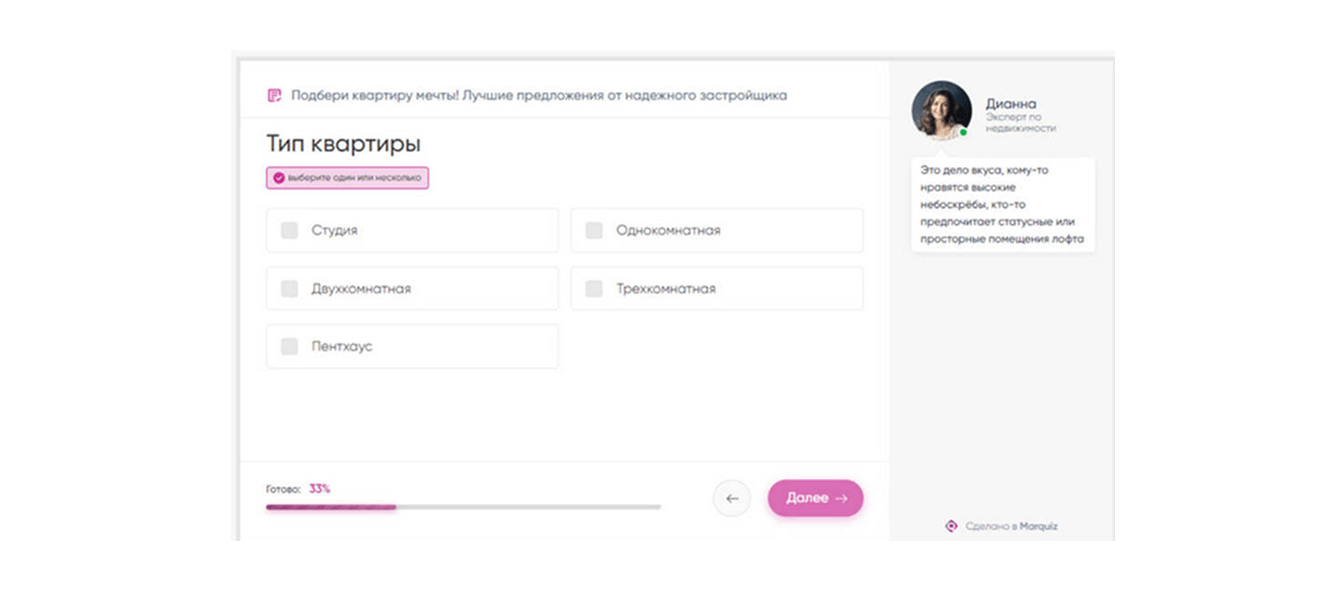Enable the Трехкомнатная checkbox
The image size is (1340, 590).
(x=594, y=288)
